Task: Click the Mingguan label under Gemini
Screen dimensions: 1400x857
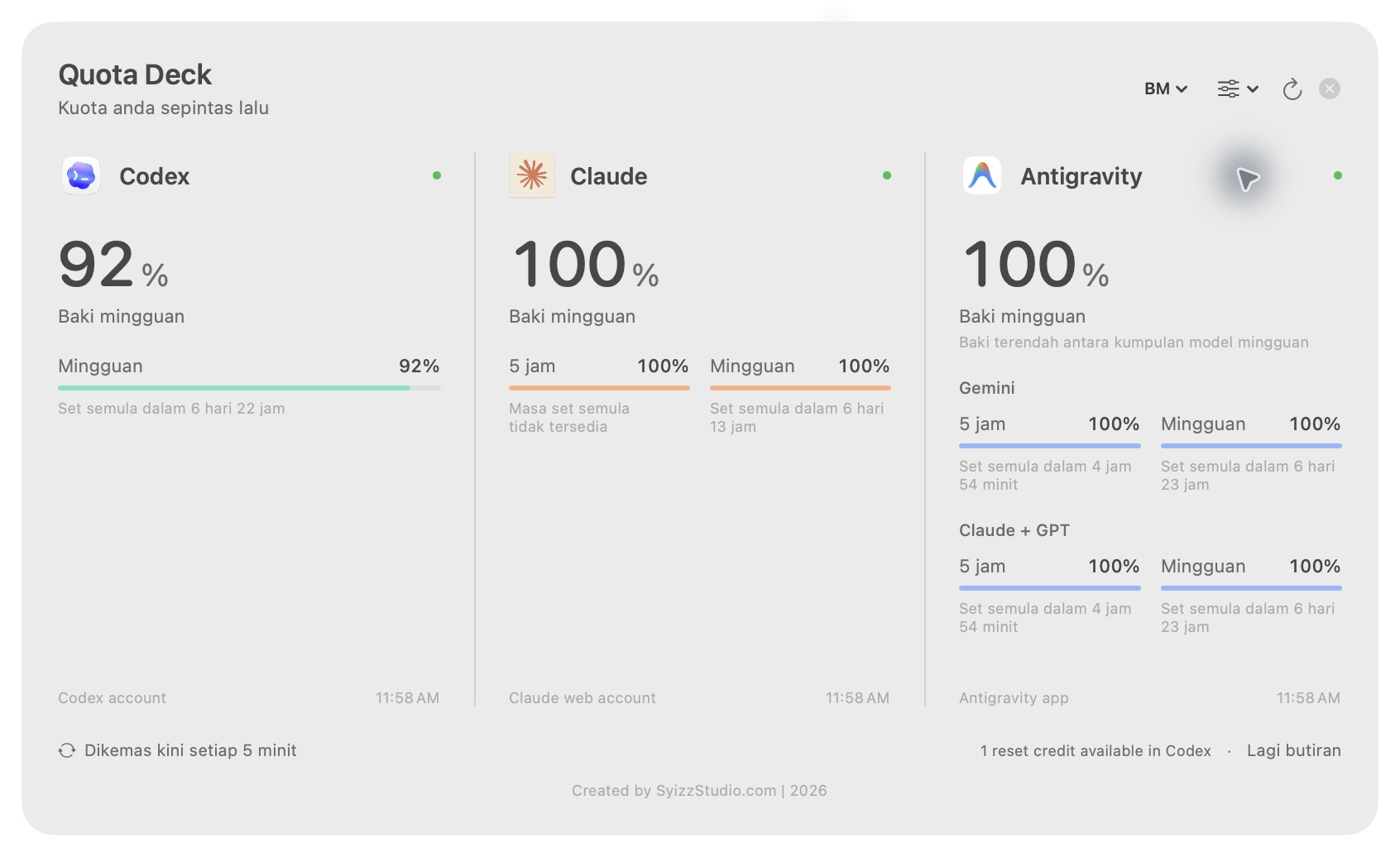Action: pyautogui.click(x=1203, y=424)
